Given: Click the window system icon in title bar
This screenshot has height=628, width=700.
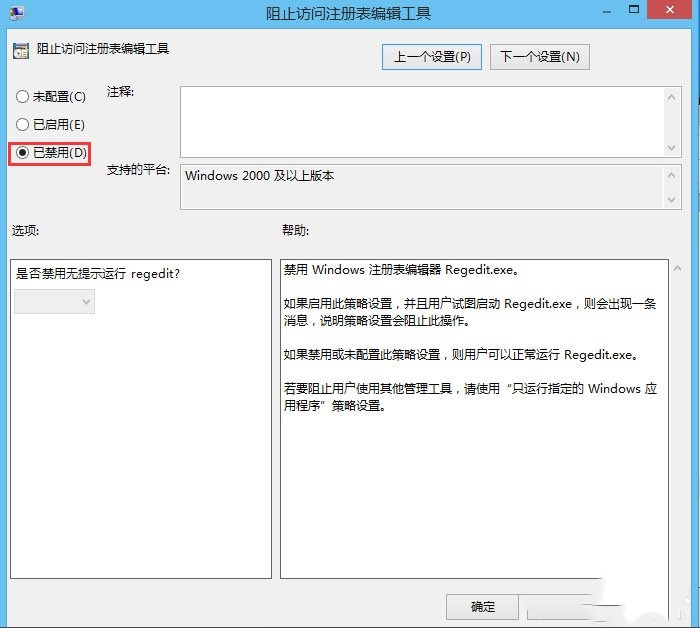Looking at the screenshot, I should tap(18, 11).
